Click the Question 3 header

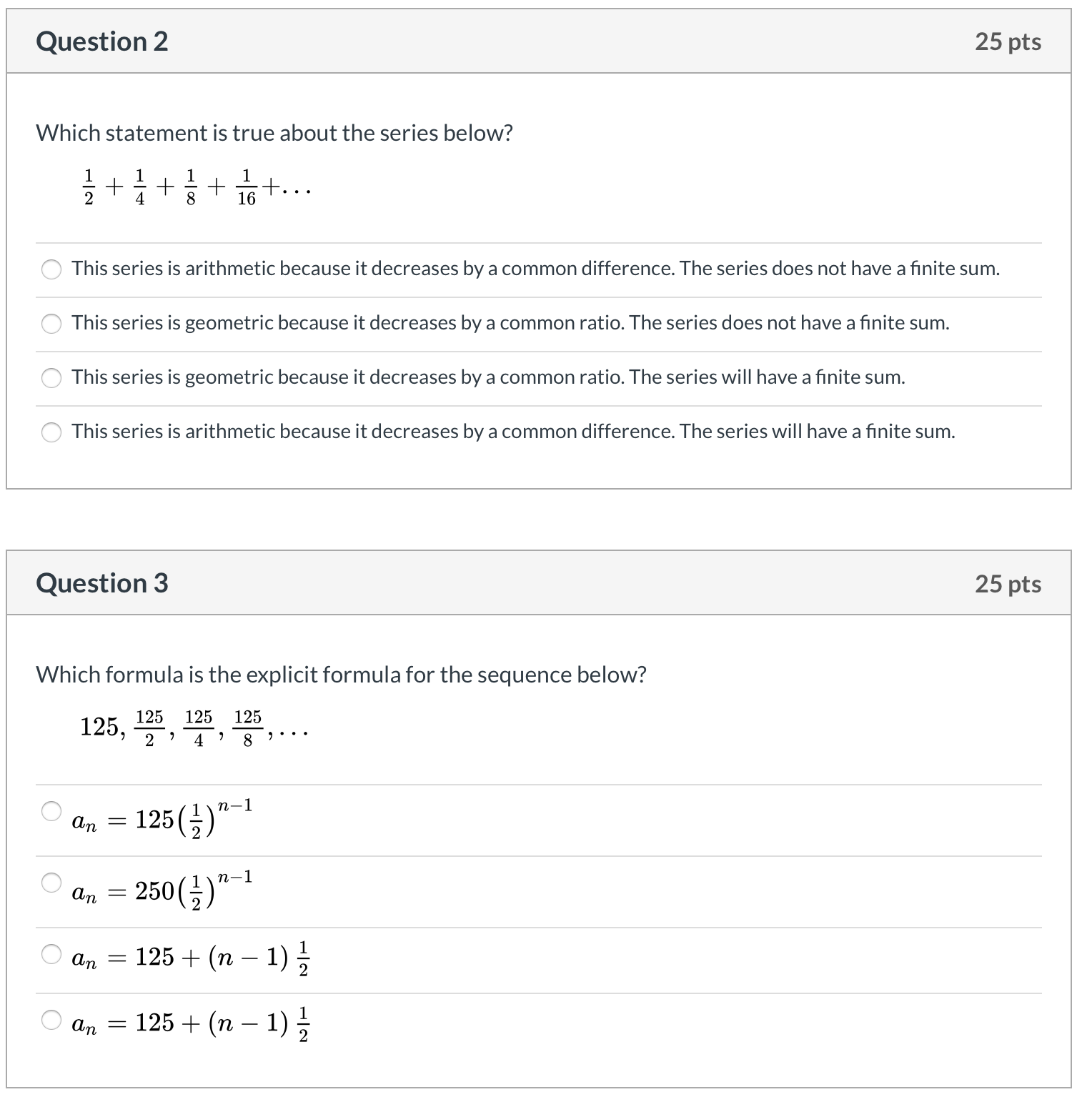(102, 583)
